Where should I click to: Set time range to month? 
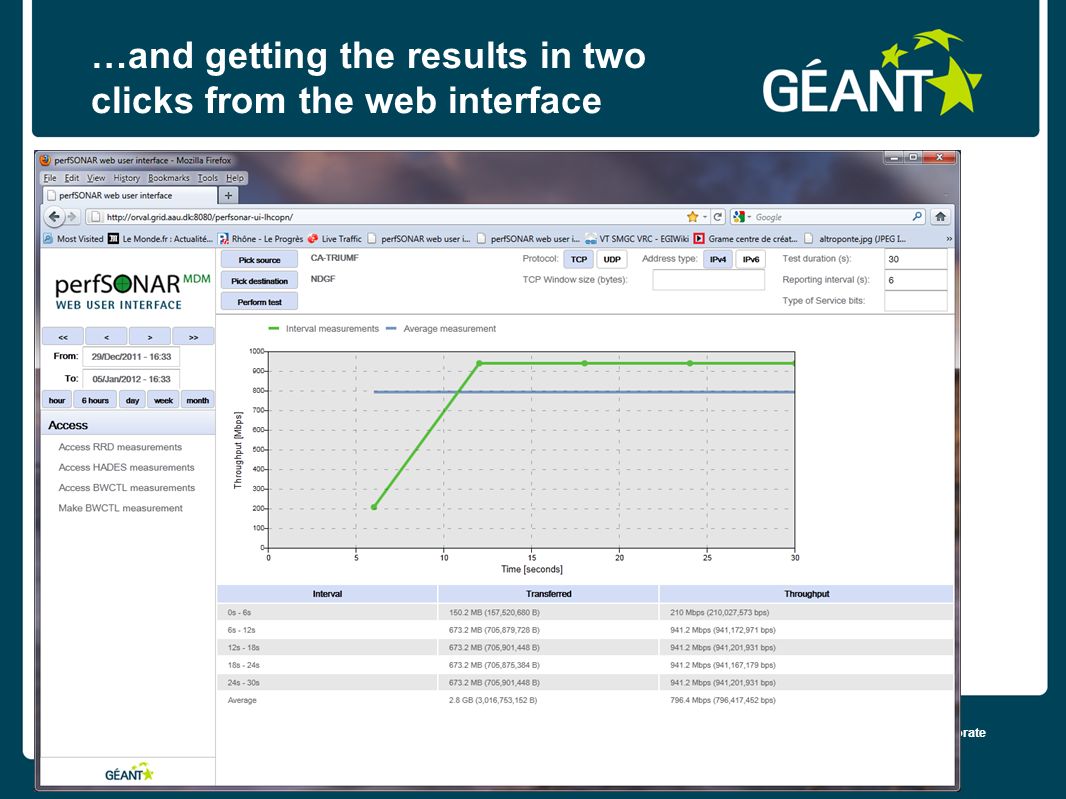[x=198, y=401]
